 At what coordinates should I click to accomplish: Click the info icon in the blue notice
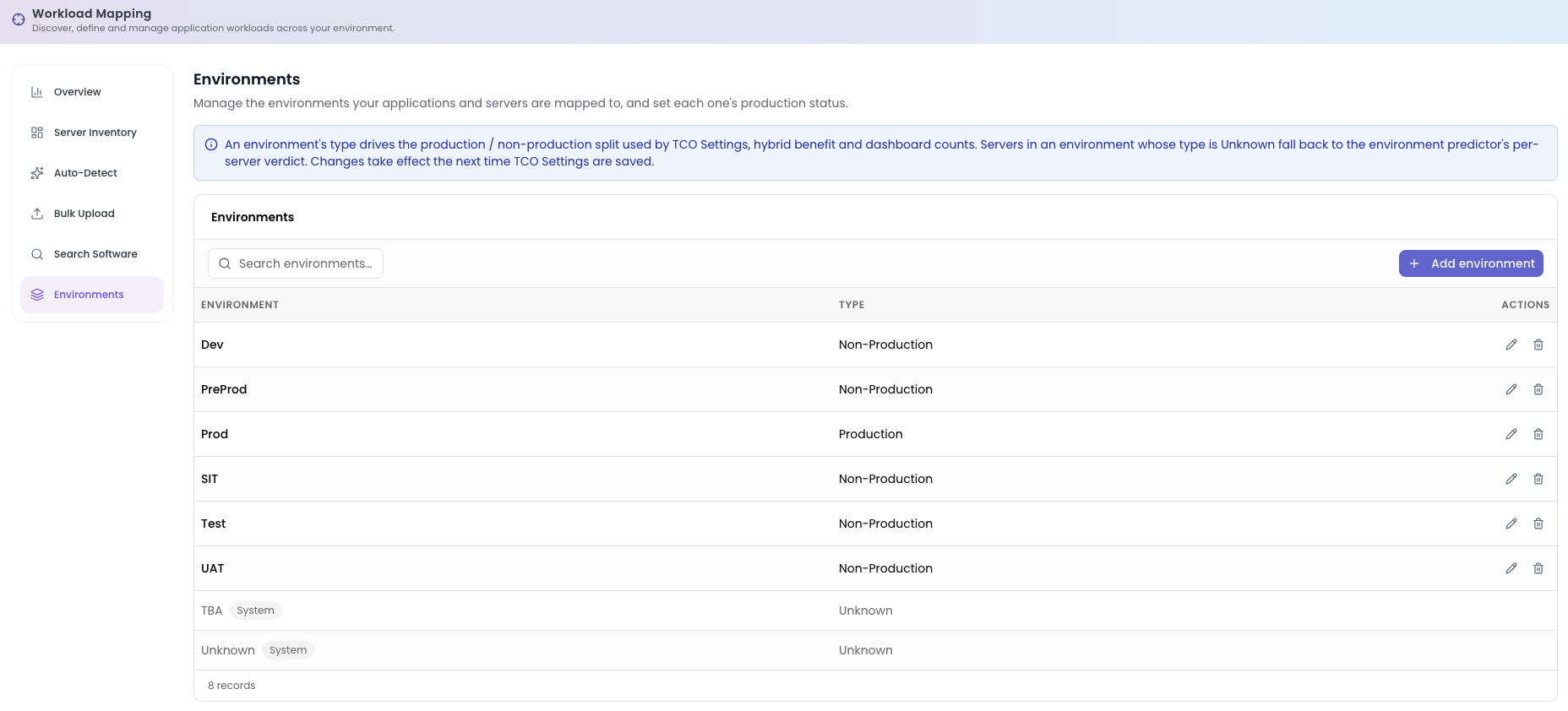pos(211,144)
